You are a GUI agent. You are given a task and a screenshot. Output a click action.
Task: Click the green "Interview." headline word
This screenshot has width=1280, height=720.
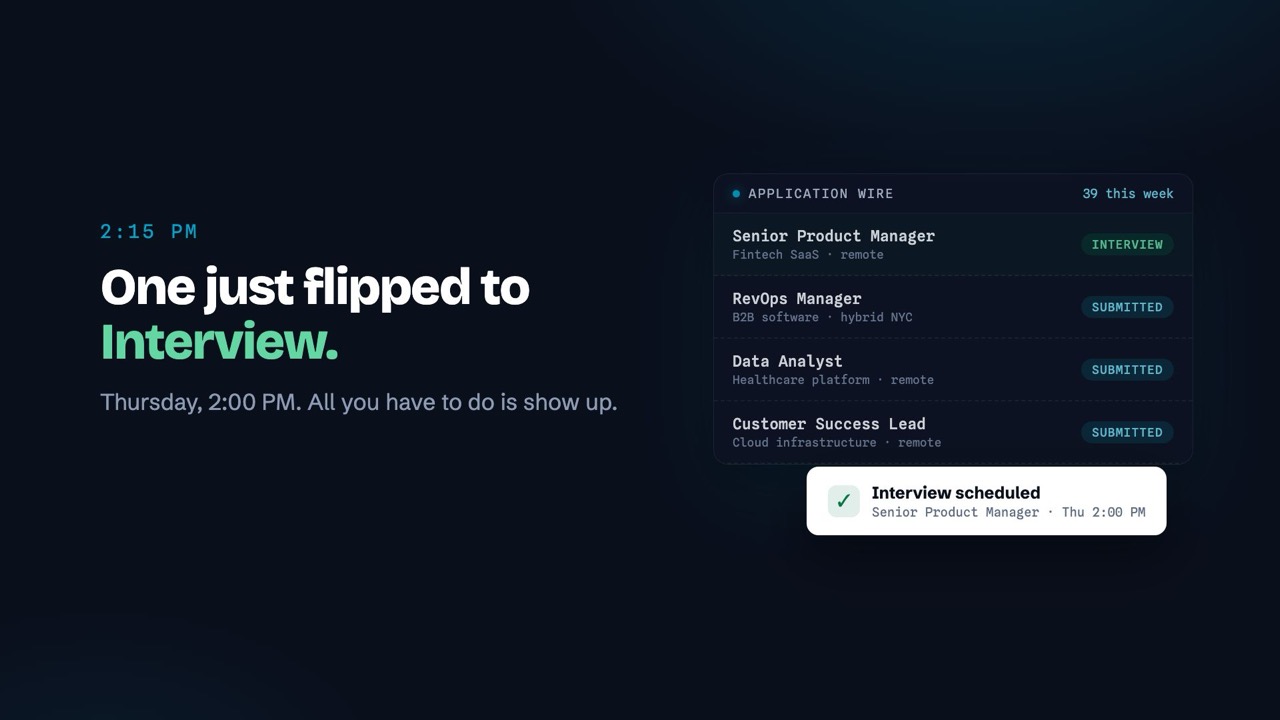click(219, 343)
